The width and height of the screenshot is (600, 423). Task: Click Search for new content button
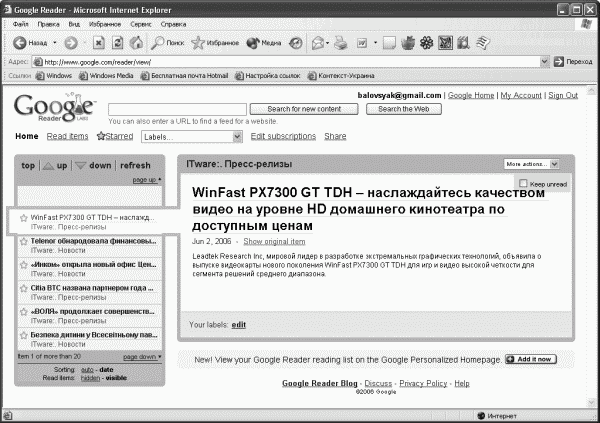pyautogui.click(x=304, y=109)
